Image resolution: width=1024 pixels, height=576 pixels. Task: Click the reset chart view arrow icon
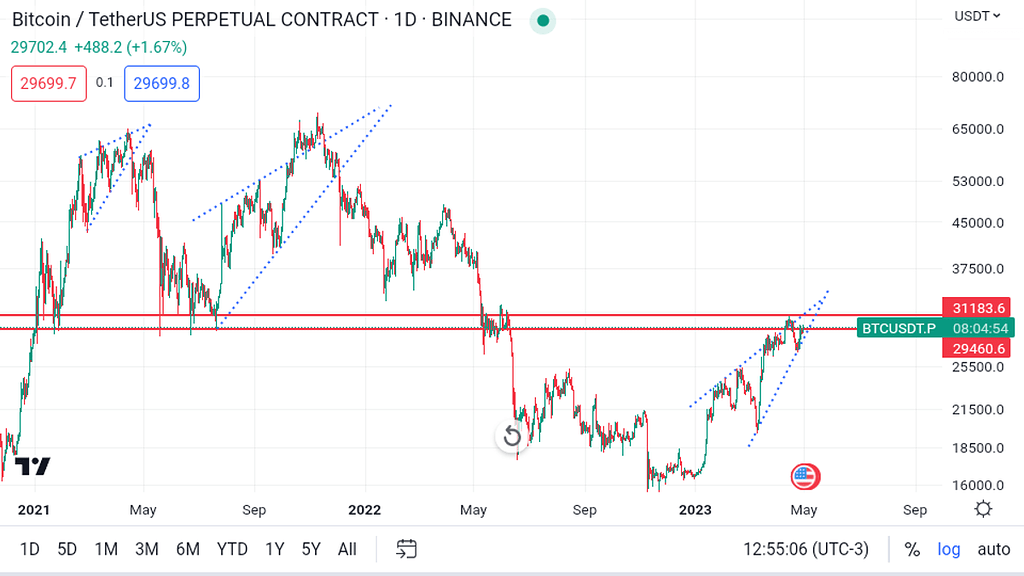pos(512,436)
